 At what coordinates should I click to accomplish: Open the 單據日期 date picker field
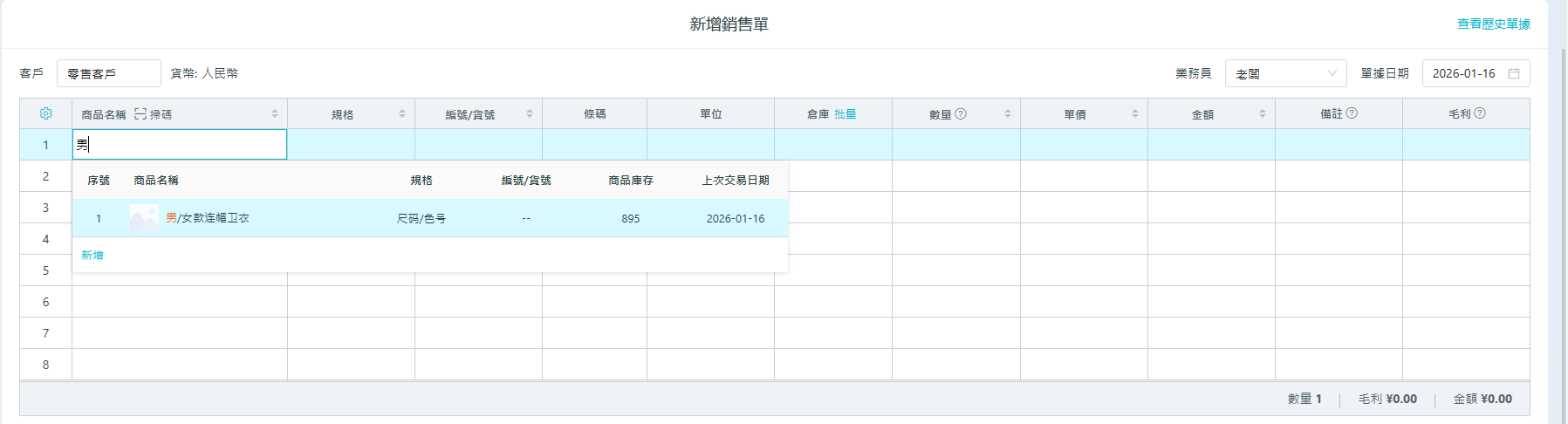(1466, 73)
